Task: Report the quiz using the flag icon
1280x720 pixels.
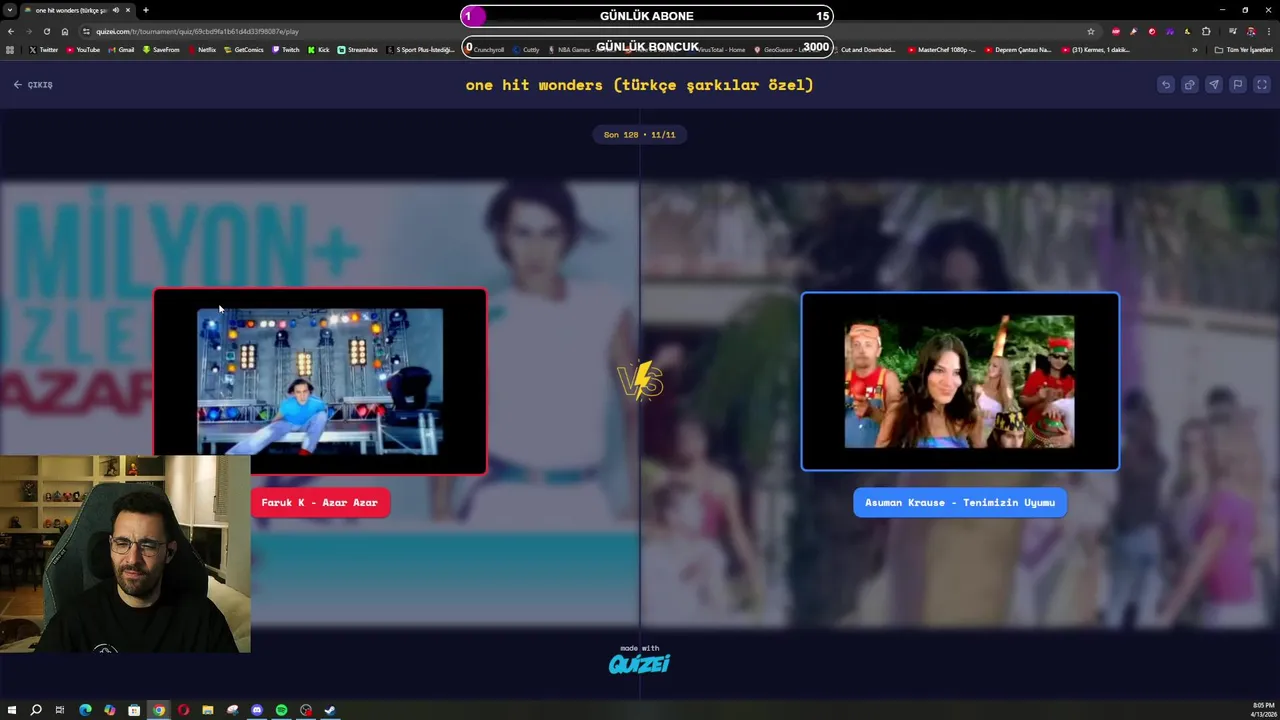Action: point(1237,85)
